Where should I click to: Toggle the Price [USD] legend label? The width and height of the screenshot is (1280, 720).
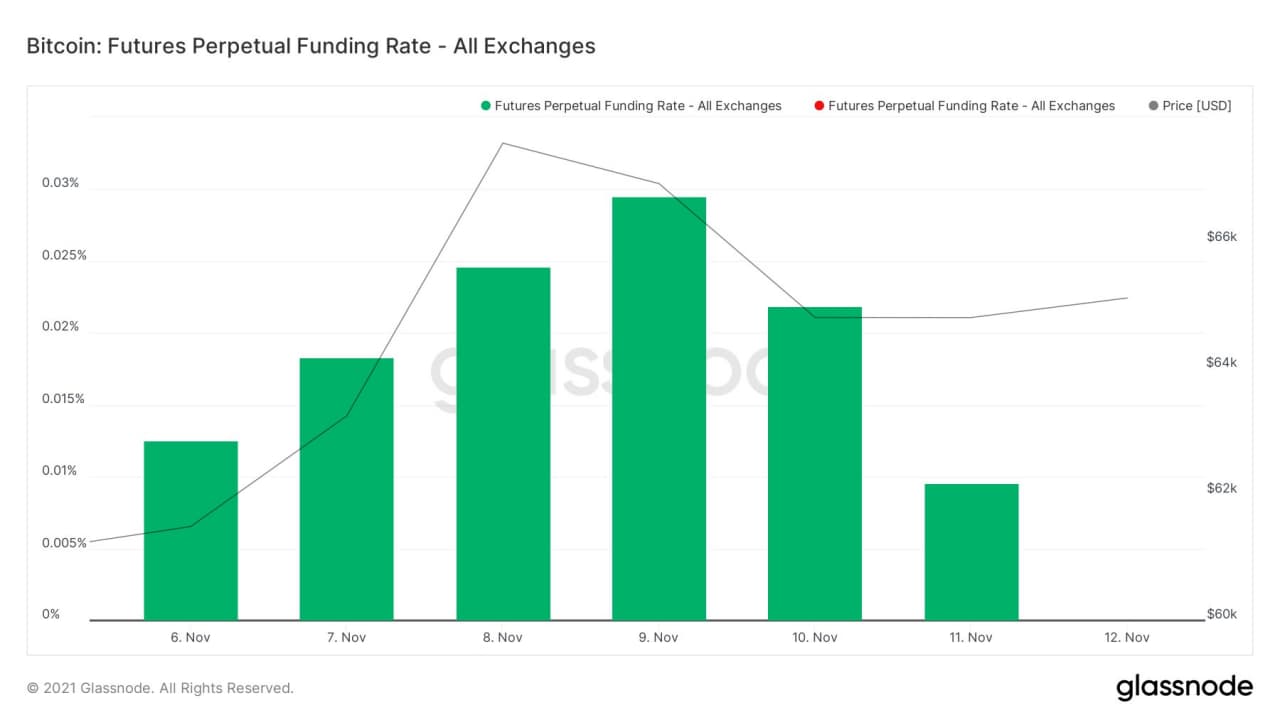[1197, 106]
